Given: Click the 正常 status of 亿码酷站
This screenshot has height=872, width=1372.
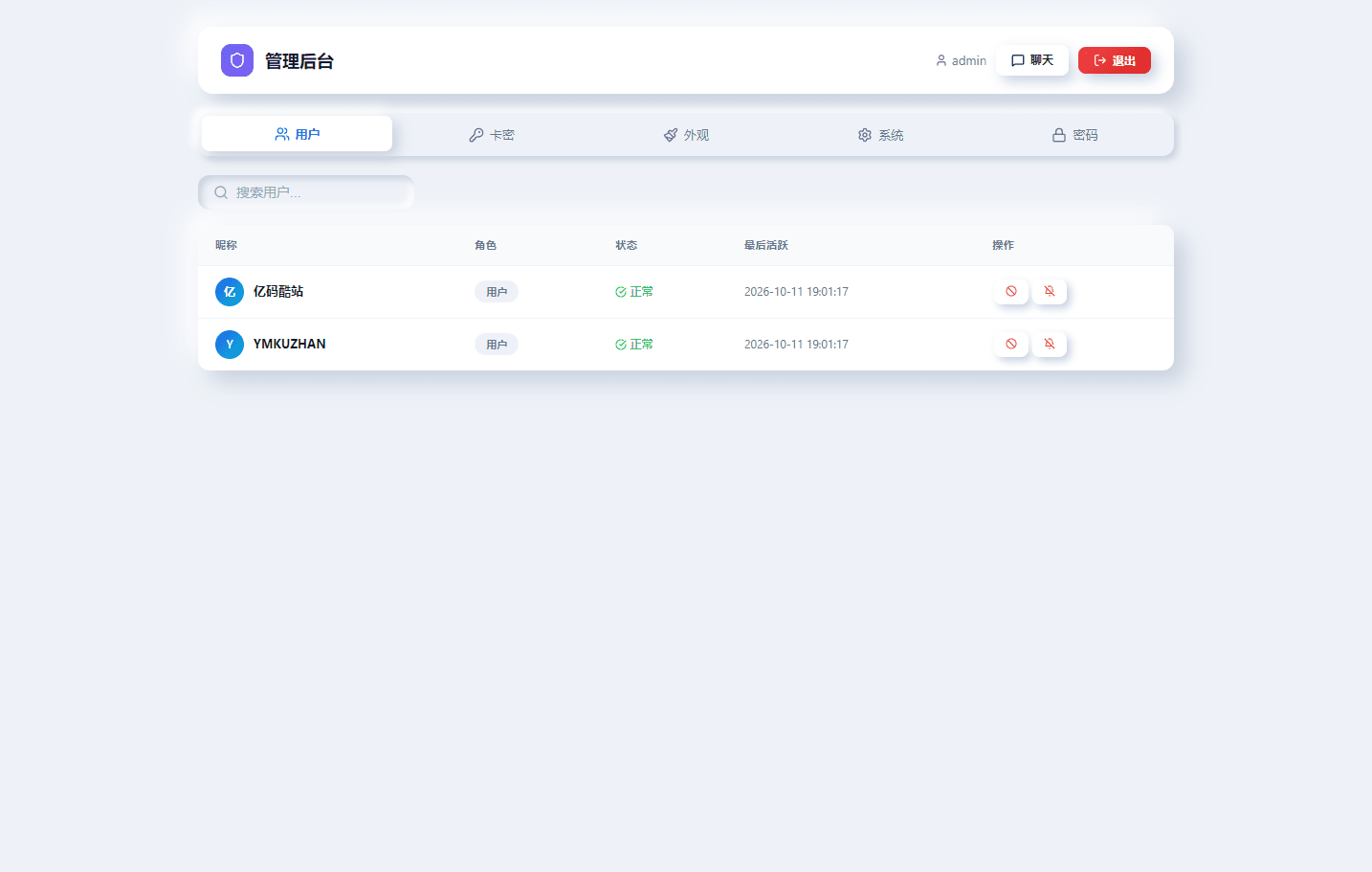Looking at the screenshot, I should 634,292.
